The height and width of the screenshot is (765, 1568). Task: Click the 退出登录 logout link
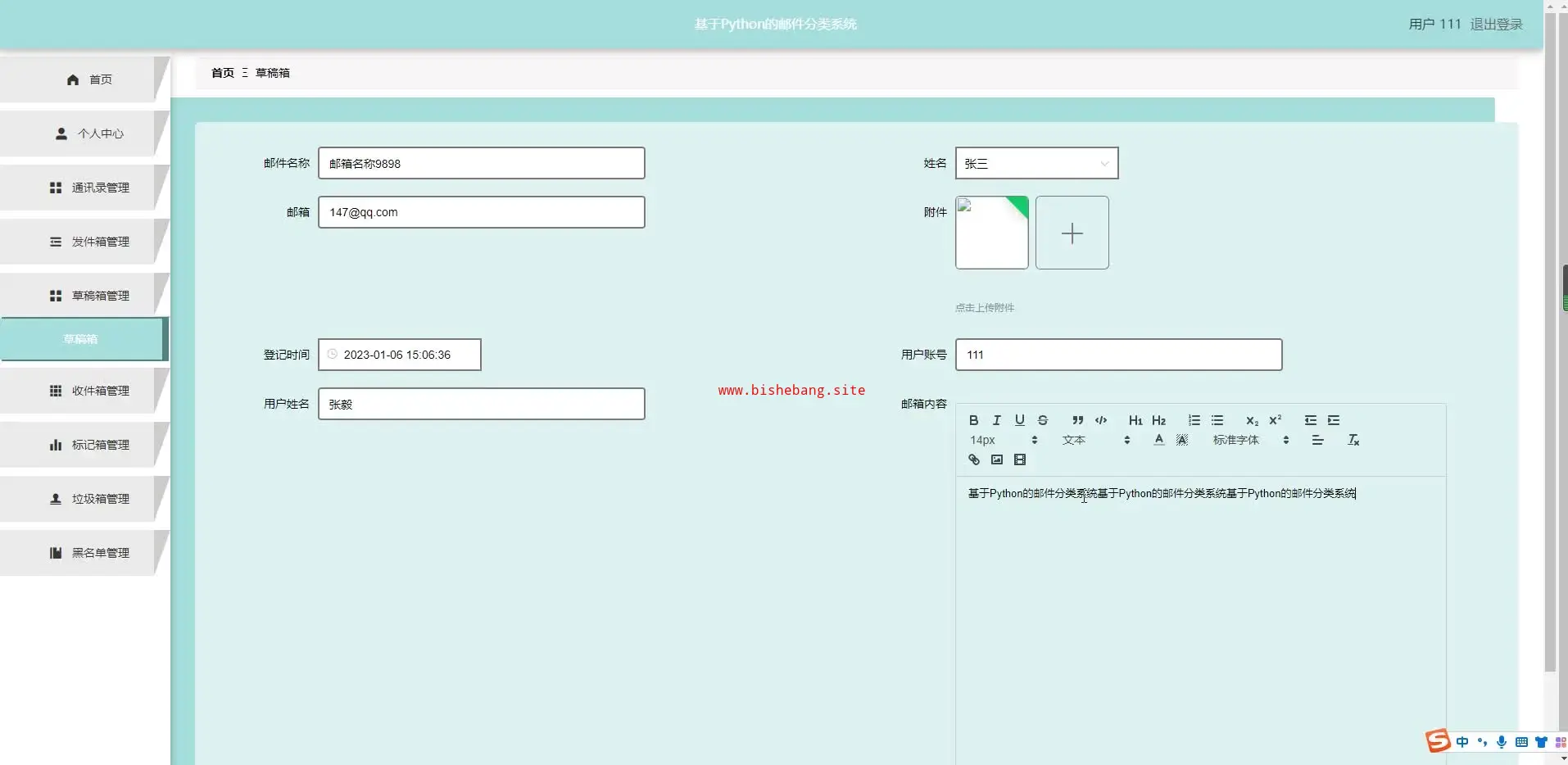1496,24
